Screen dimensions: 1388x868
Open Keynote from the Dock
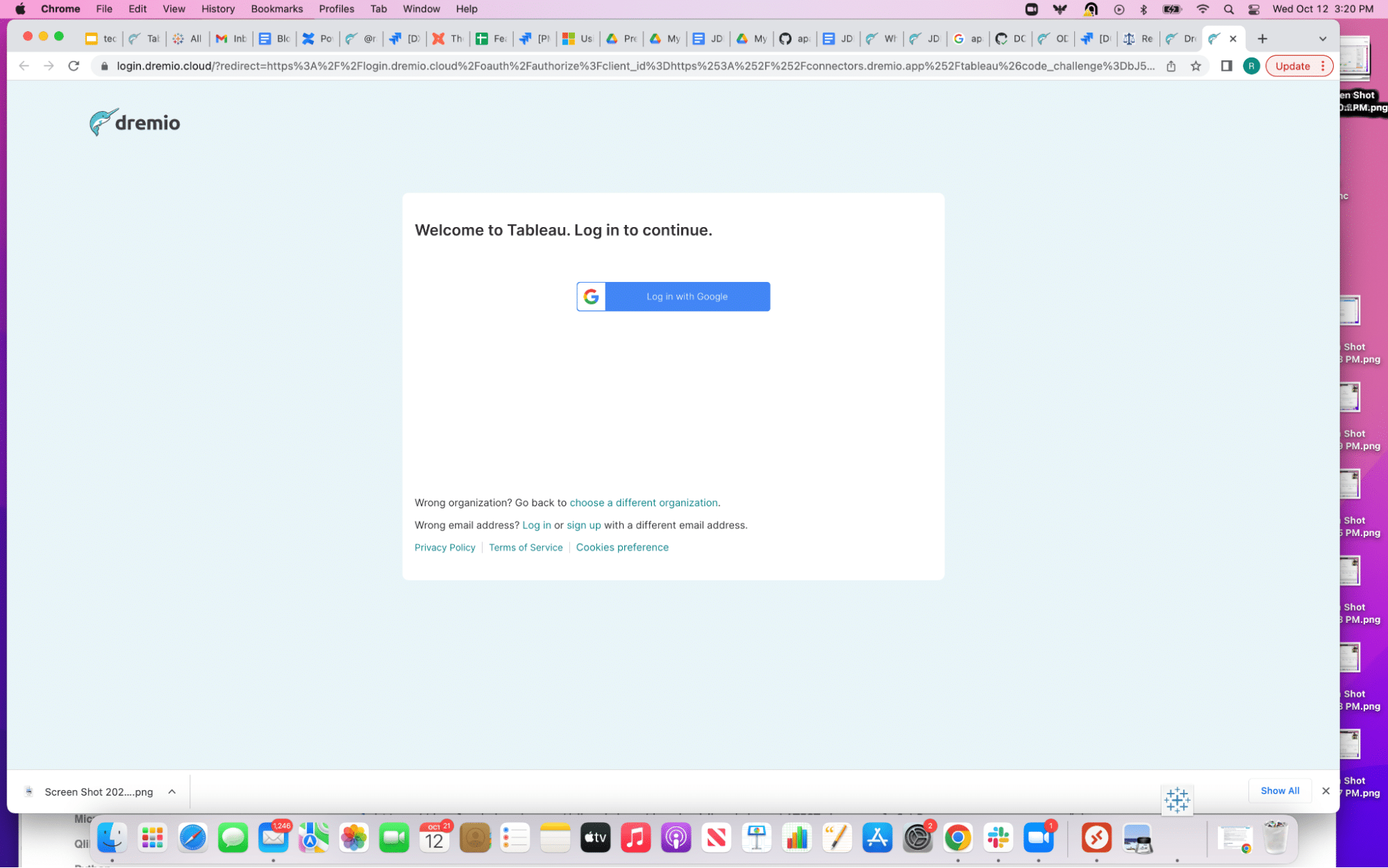(756, 837)
